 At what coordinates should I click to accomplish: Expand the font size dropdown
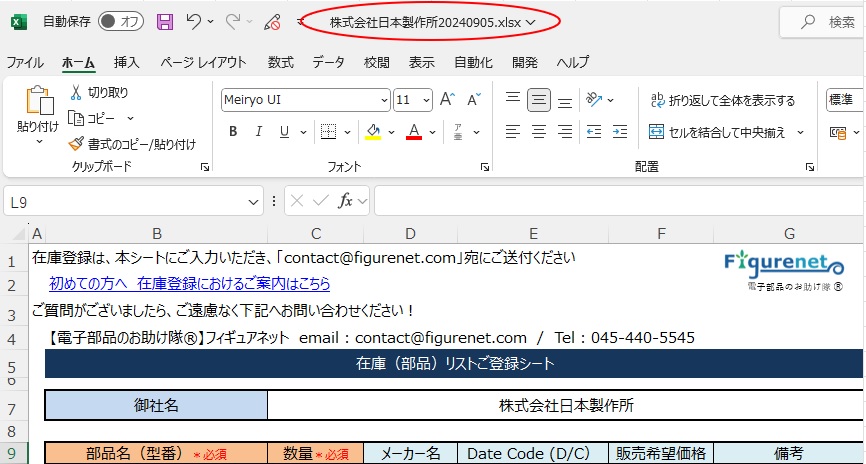427,100
